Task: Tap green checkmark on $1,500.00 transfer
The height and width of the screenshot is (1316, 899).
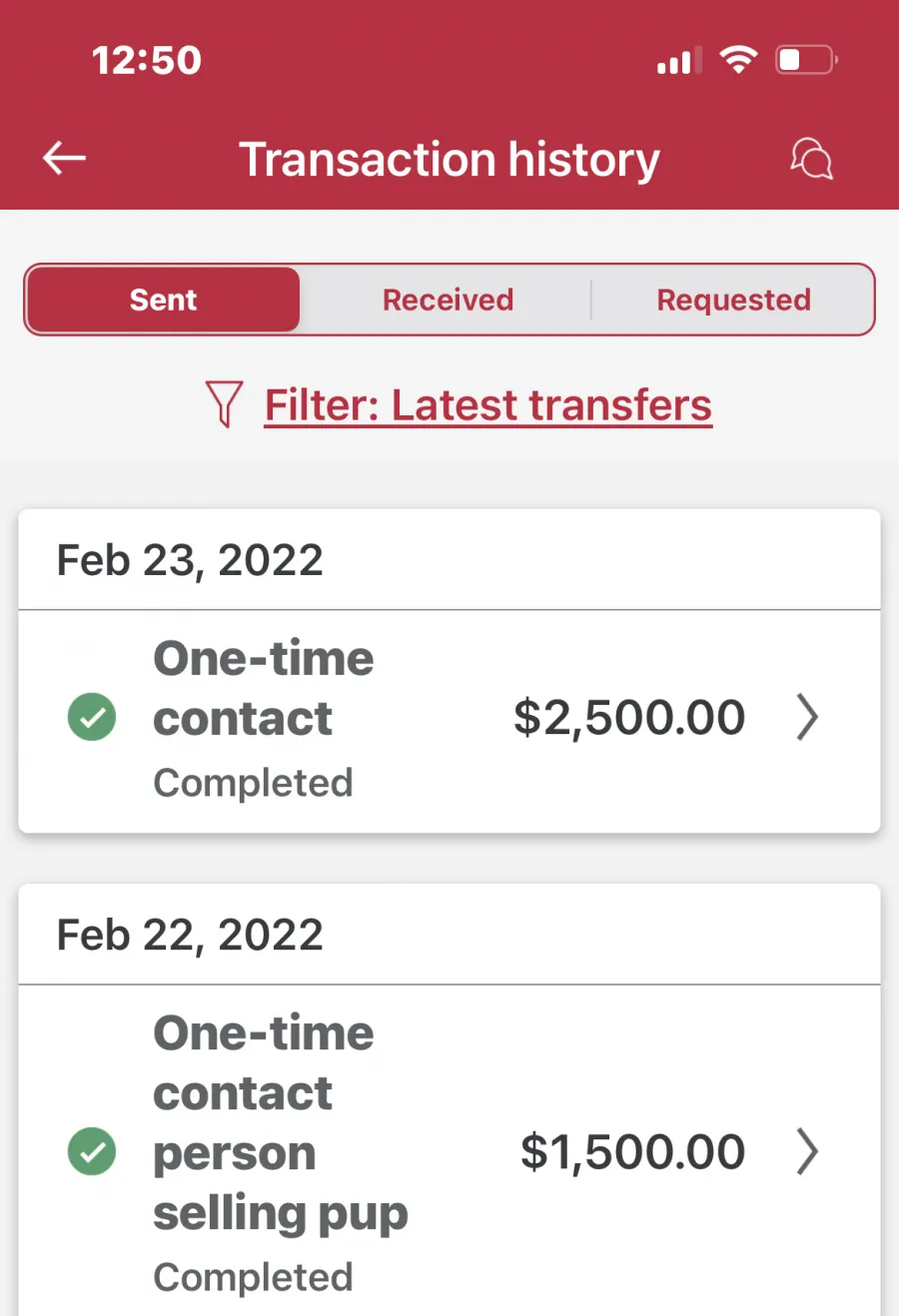Action: 92,1151
